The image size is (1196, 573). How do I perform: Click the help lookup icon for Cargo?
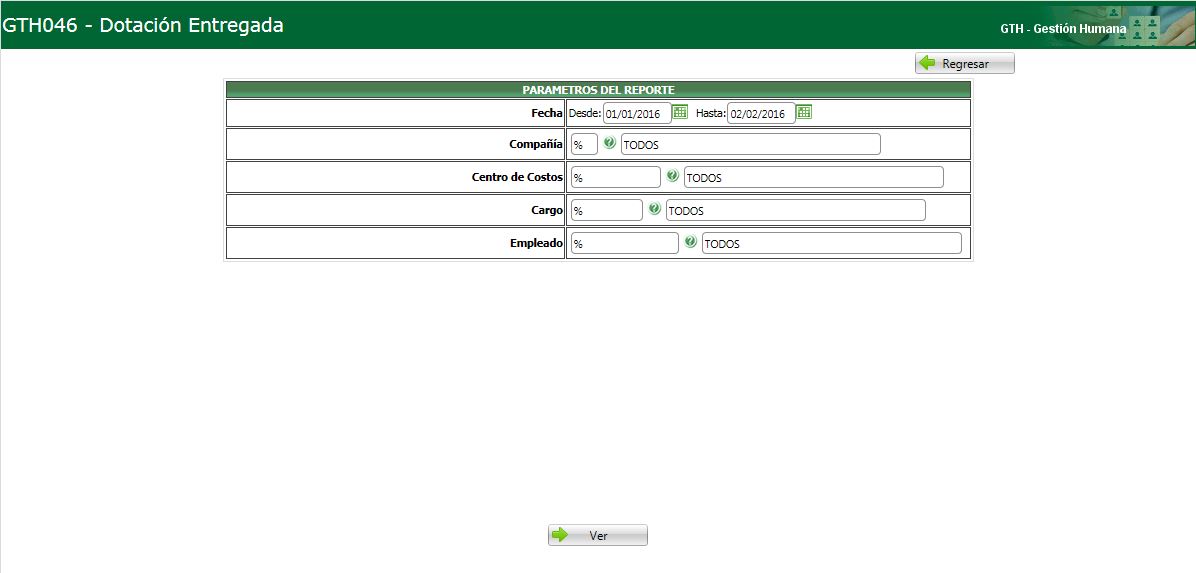(654, 208)
